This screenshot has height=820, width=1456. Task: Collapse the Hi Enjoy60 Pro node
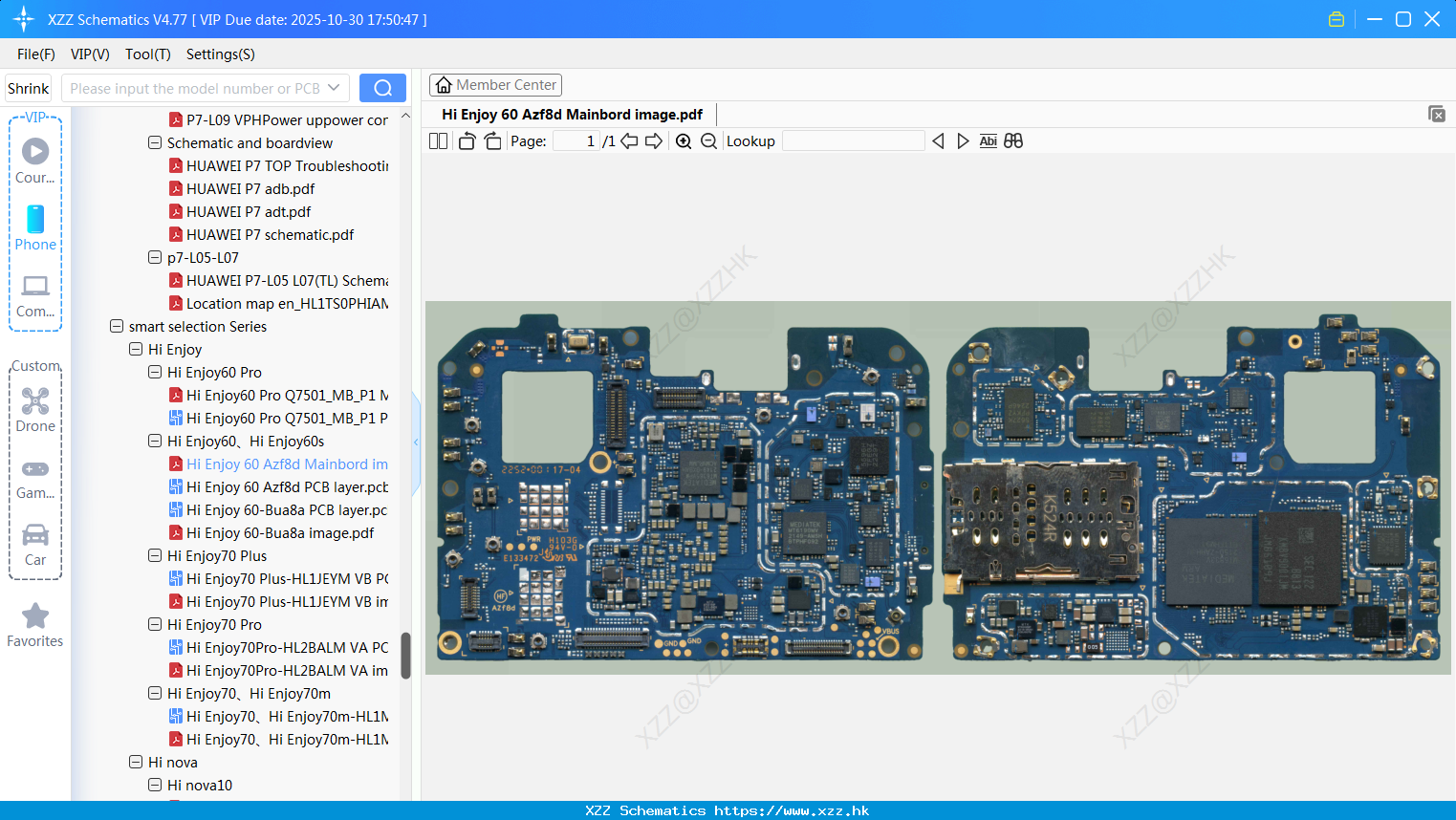tap(155, 372)
